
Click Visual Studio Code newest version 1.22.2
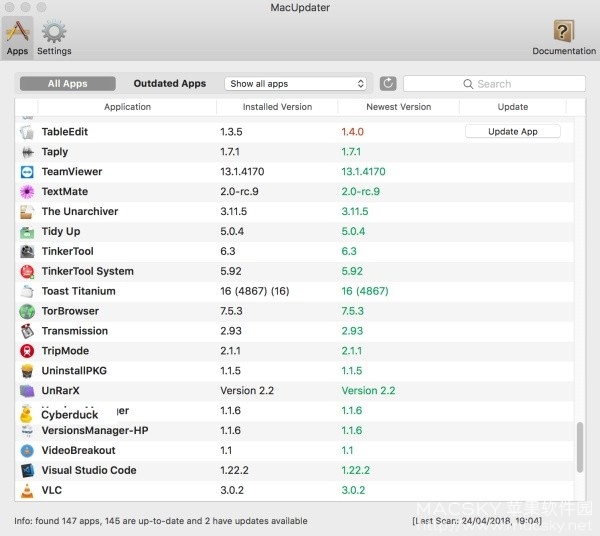(355, 470)
